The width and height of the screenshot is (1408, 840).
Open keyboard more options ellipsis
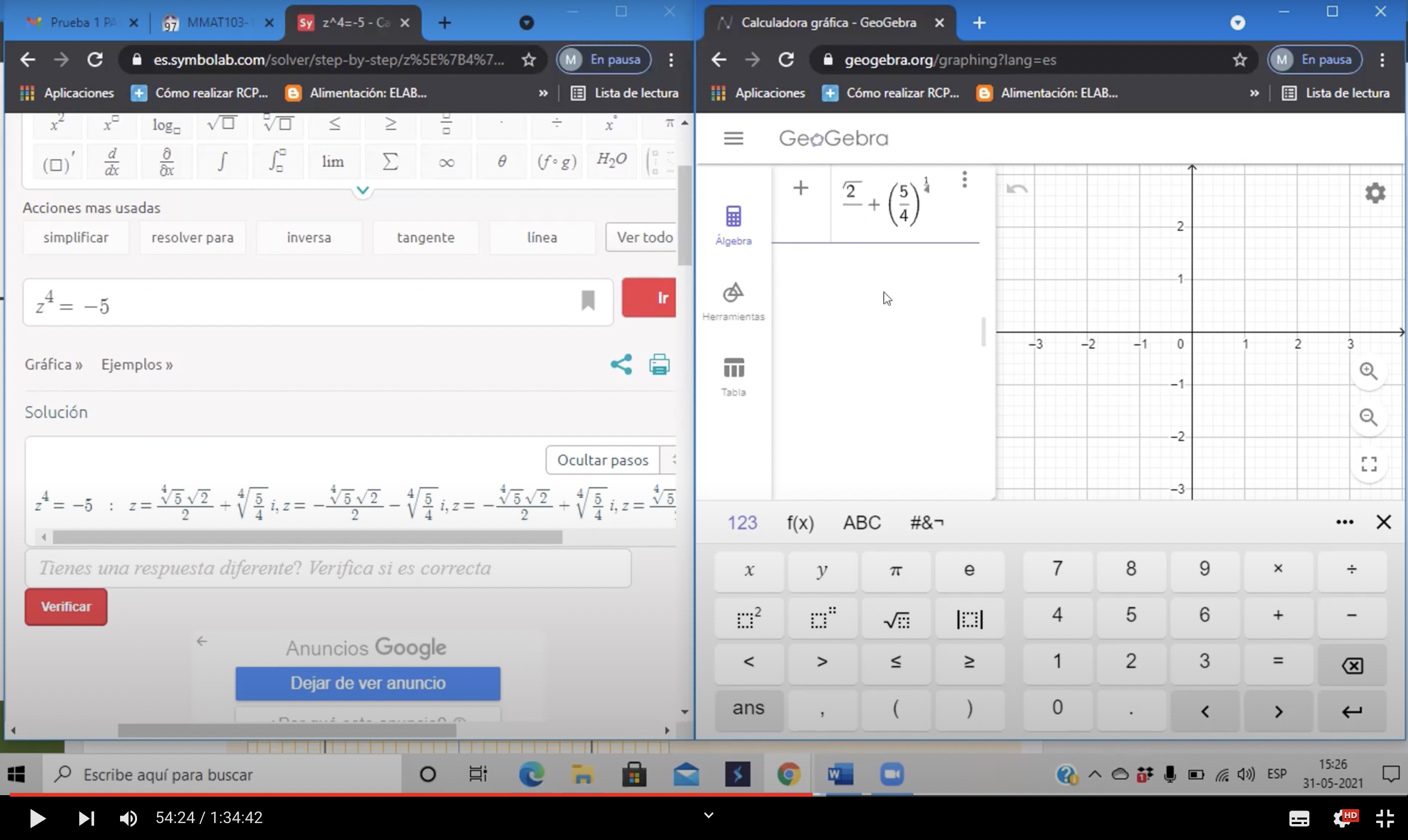[x=1345, y=522]
